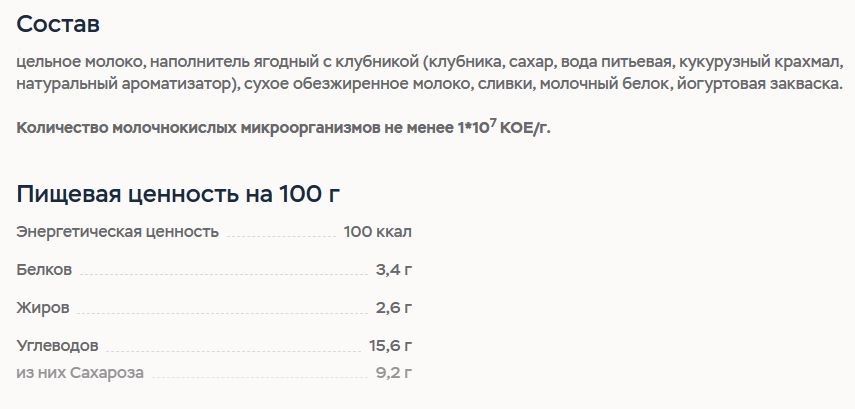
Task: Select the Белков row label
Action: point(44,270)
